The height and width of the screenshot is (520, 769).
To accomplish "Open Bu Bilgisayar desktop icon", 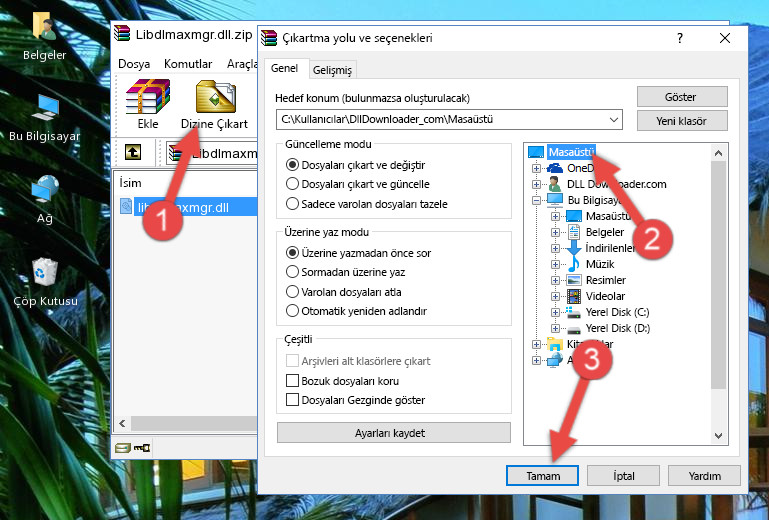I will click(x=44, y=118).
